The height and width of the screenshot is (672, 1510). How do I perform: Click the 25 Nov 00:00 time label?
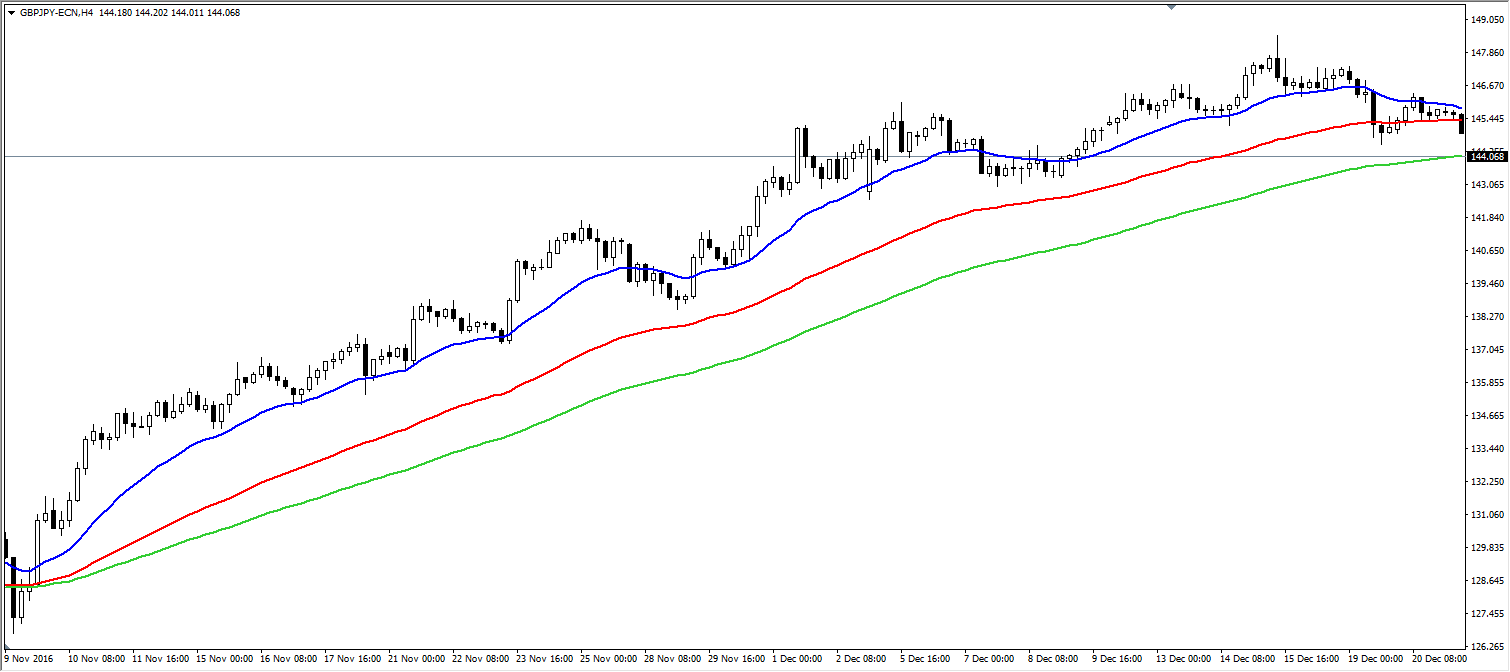pyautogui.click(x=608, y=660)
